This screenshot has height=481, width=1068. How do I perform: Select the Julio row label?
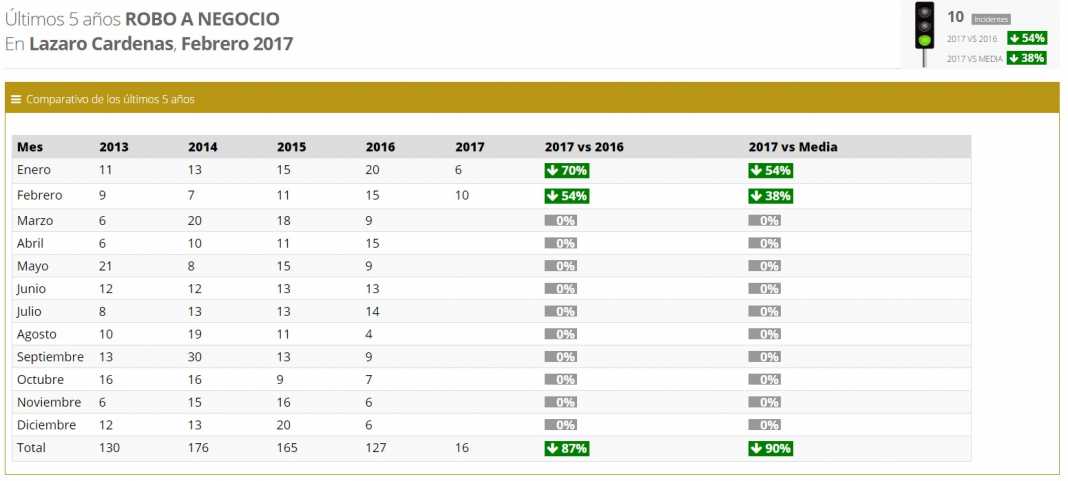click(x=29, y=311)
